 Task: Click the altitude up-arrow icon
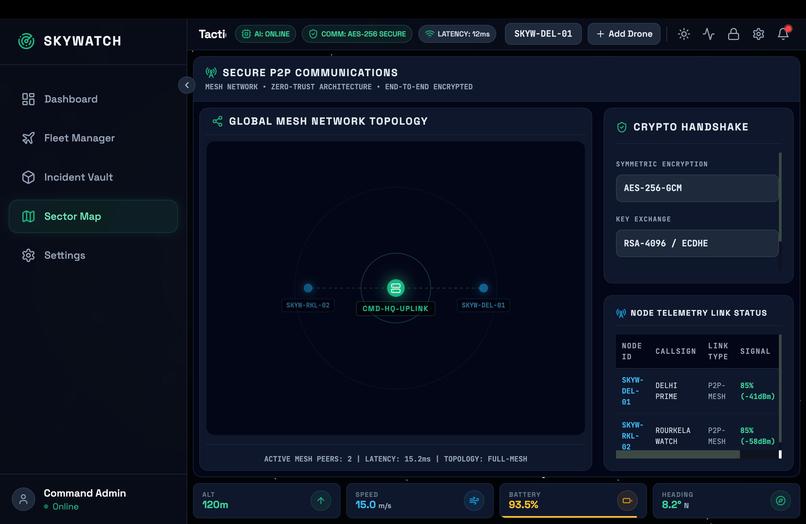321,500
